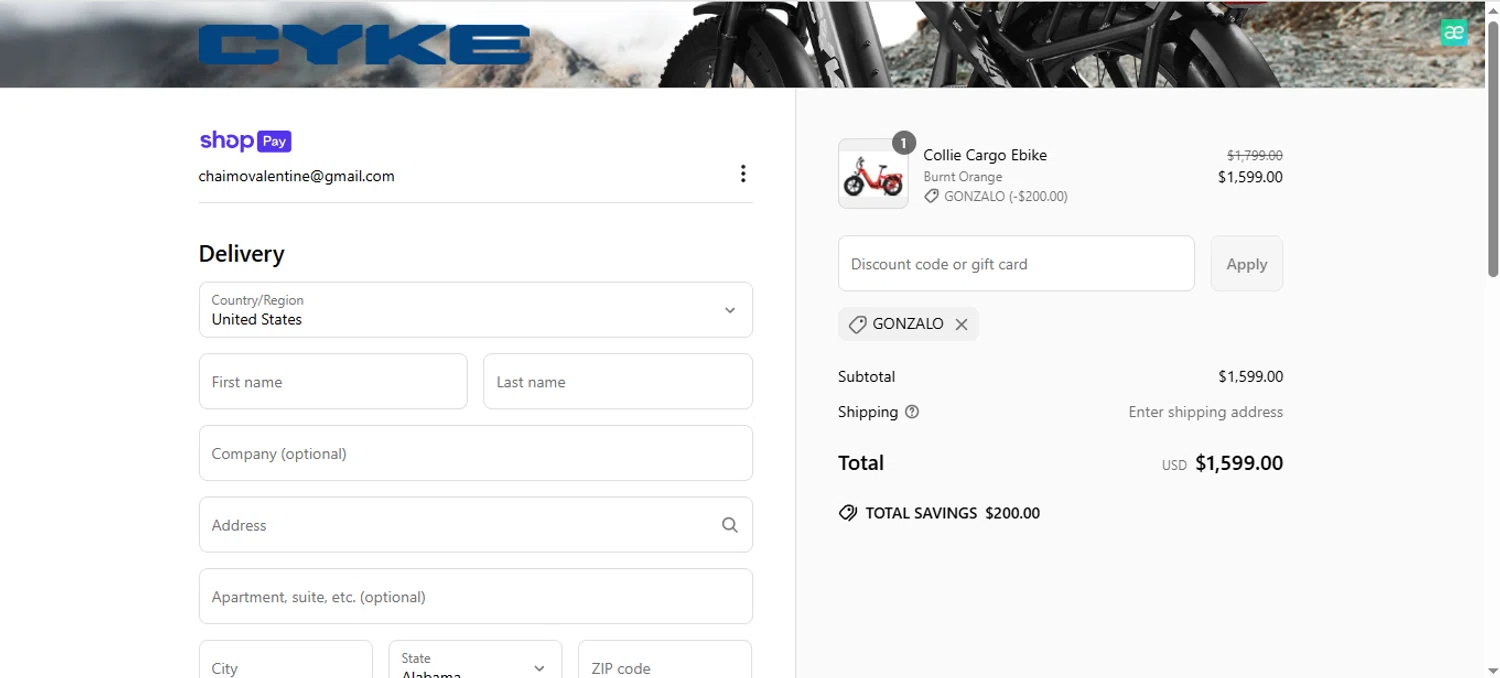This screenshot has width=1500, height=678.
Task: Open the State dropdown
Action: click(x=475, y=660)
